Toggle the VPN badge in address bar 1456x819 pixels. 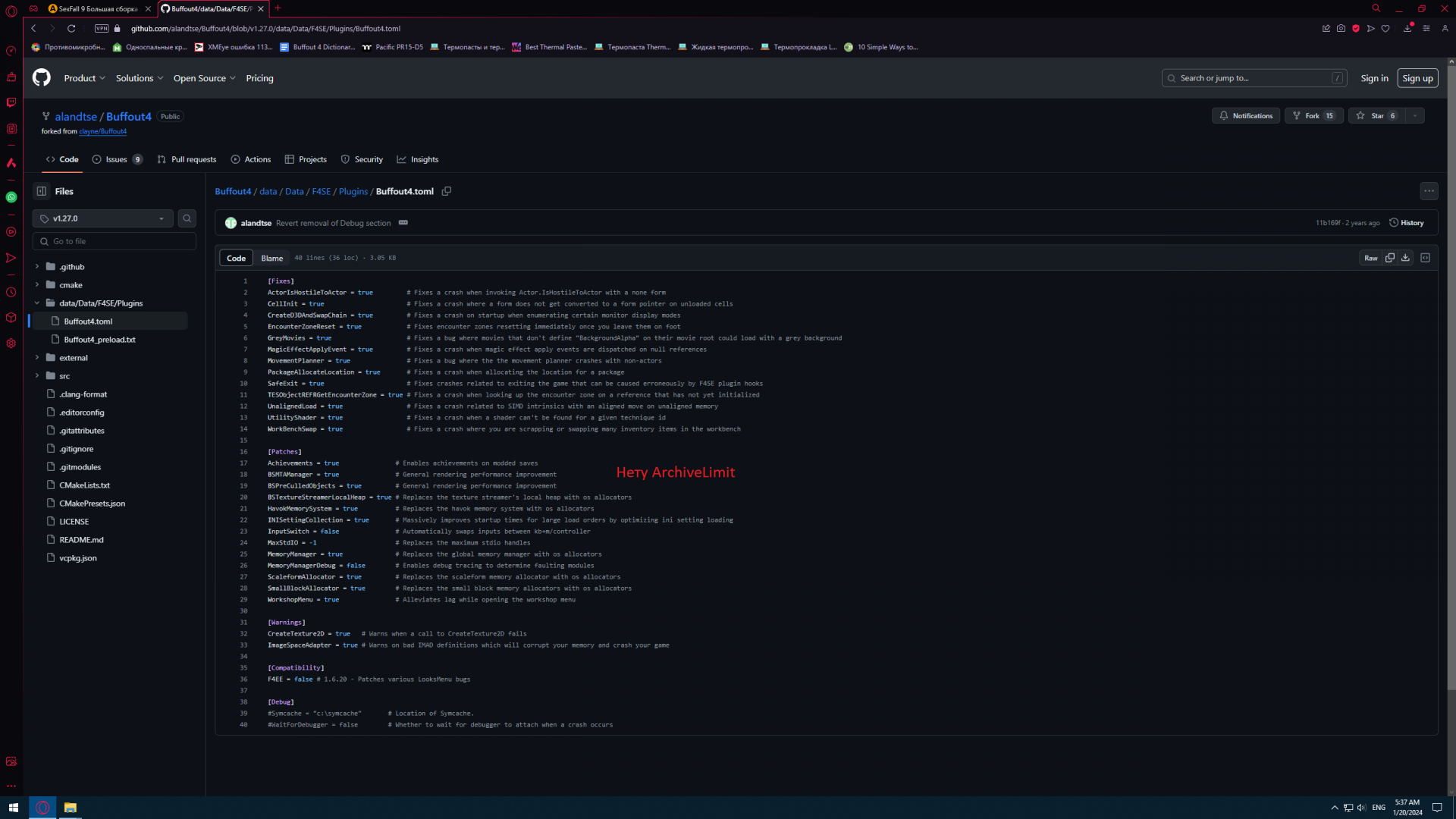click(x=102, y=29)
